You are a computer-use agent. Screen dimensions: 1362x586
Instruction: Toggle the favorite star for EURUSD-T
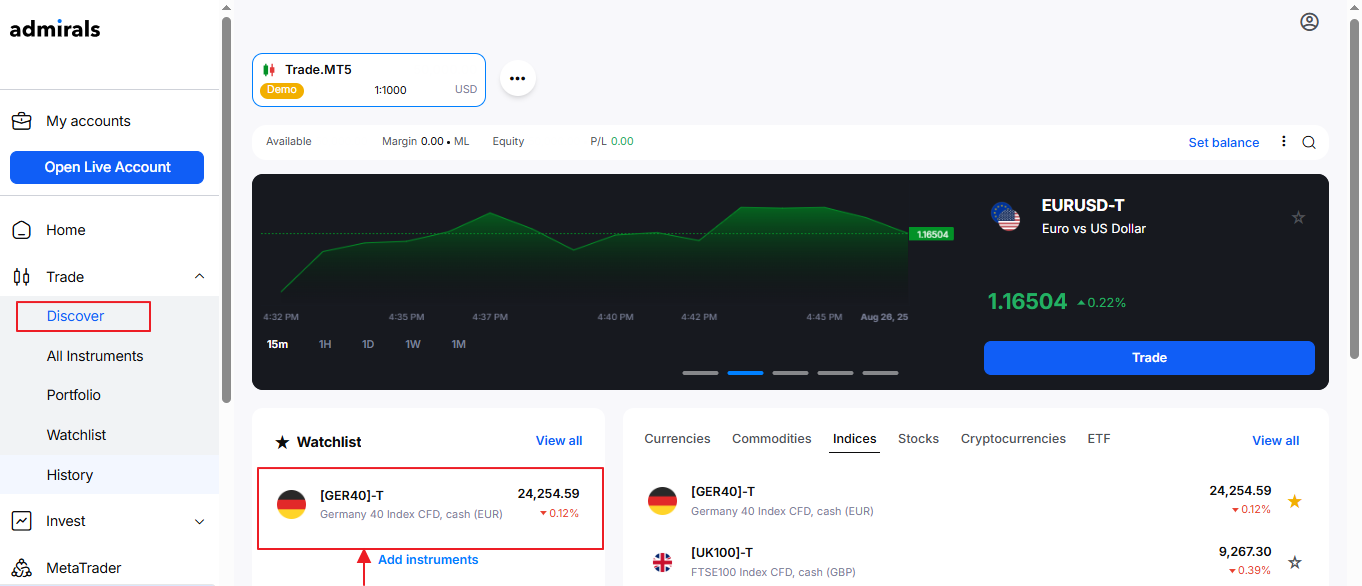1298,217
